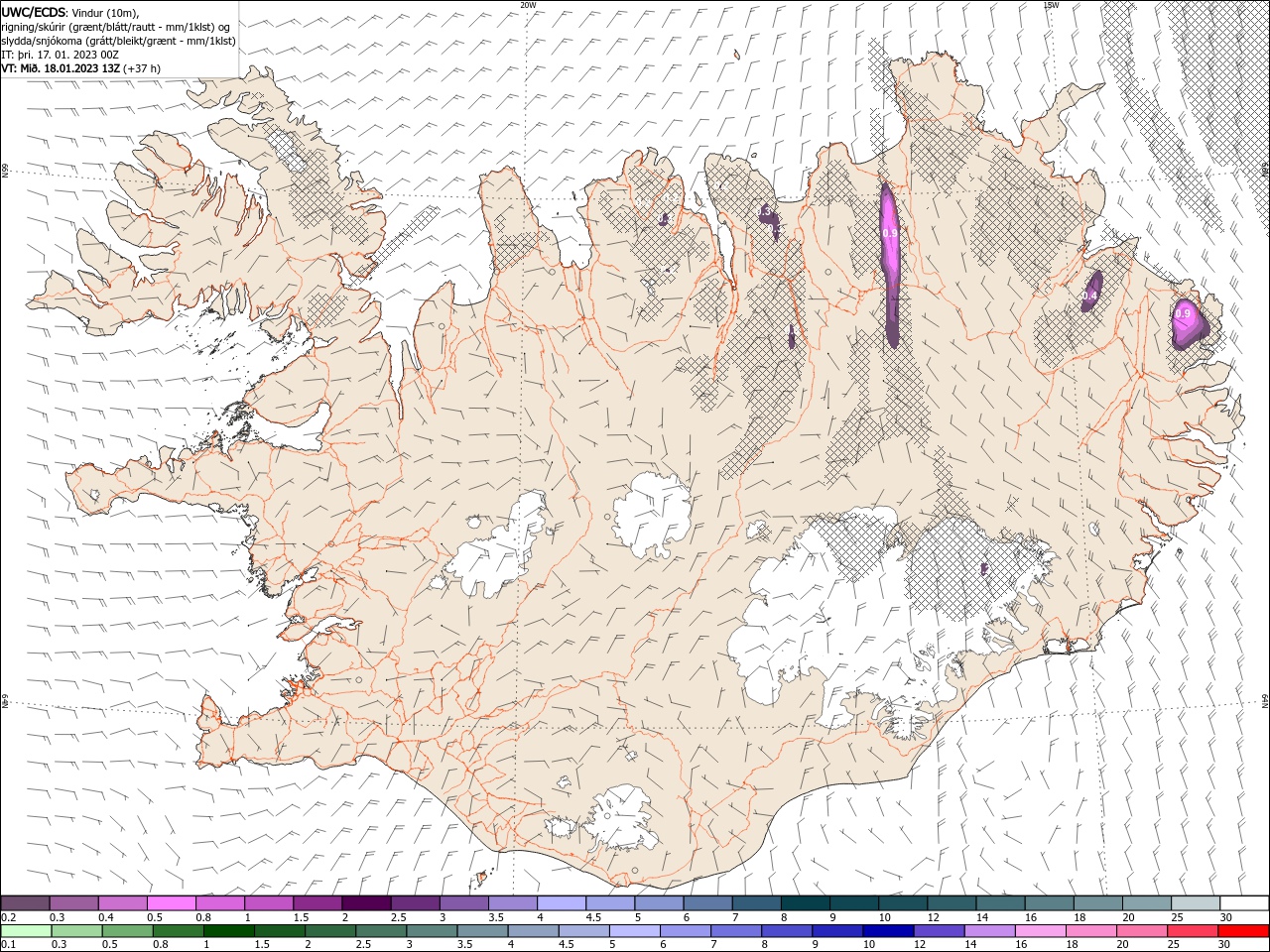The image size is (1270, 952).
Task: Click the round white Hofsjökull glacier
Action: [x=652, y=515]
